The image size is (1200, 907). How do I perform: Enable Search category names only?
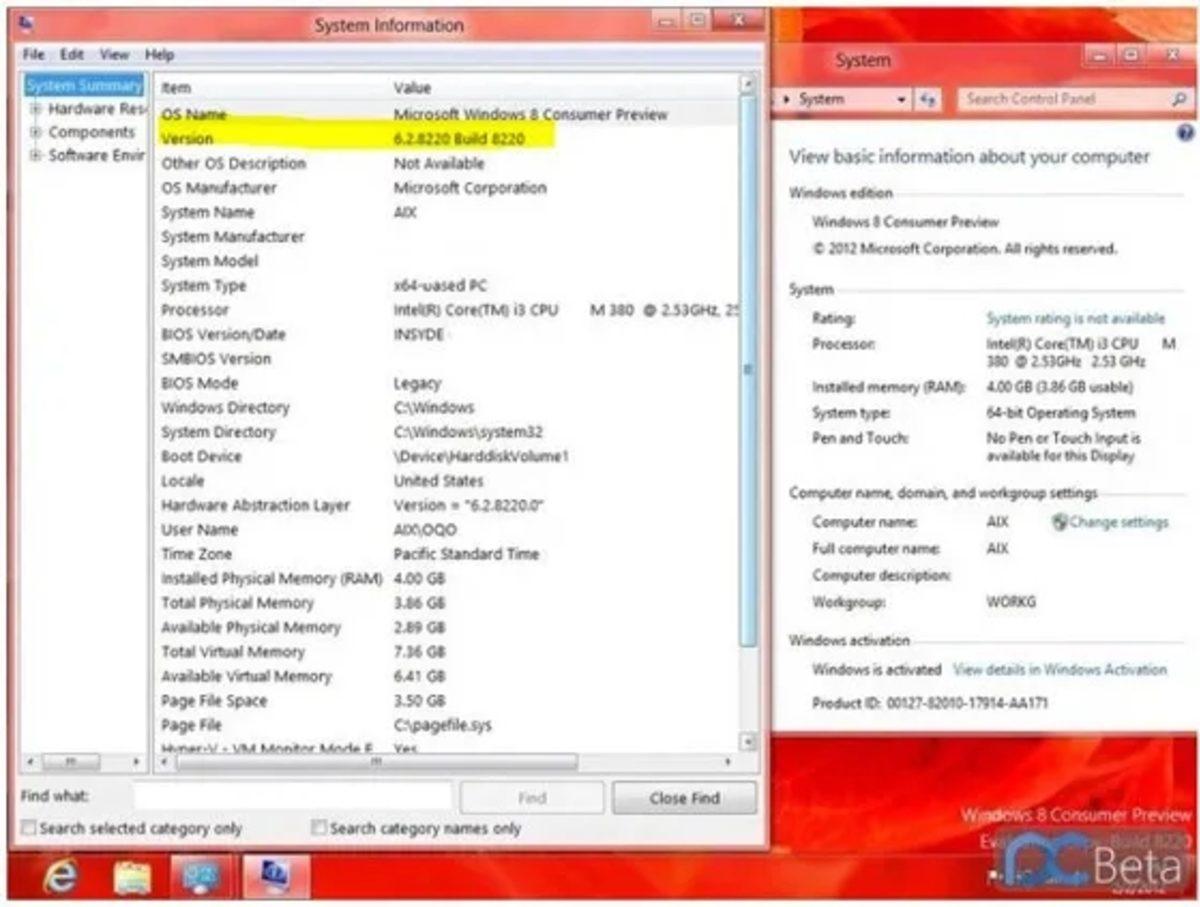(x=319, y=828)
